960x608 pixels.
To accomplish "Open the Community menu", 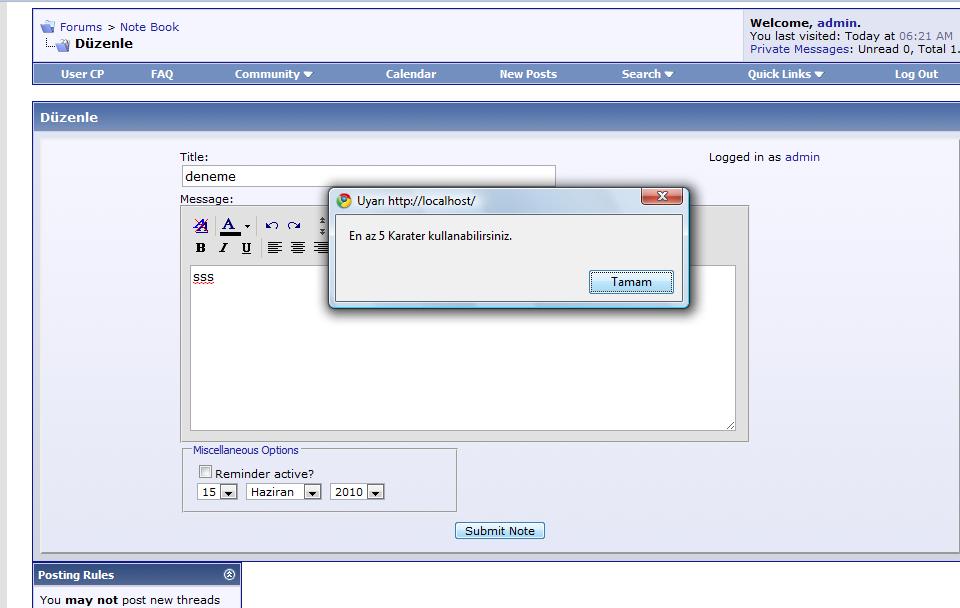I will click(273, 74).
